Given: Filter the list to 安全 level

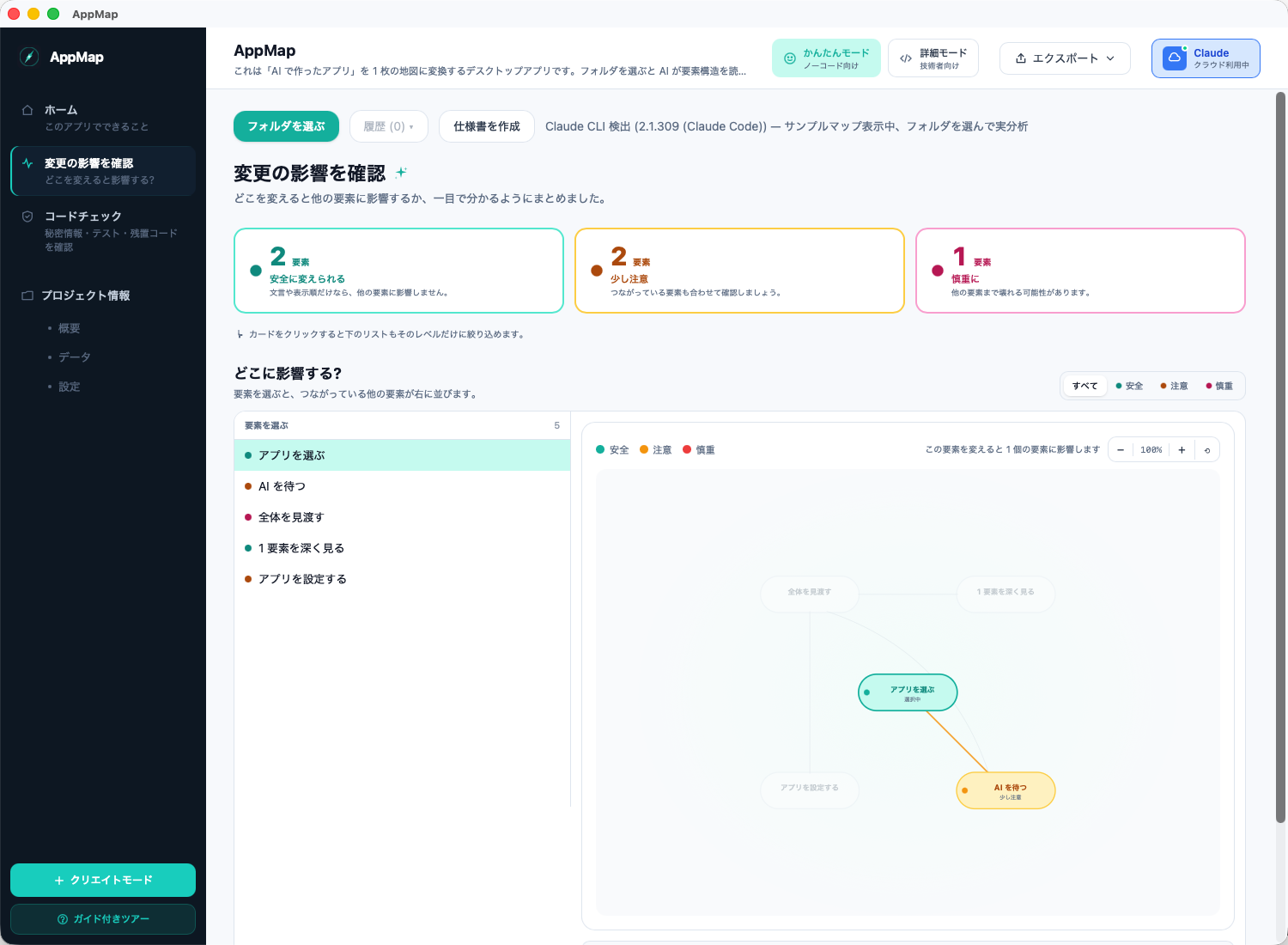Looking at the screenshot, I should pyautogui.click(x=1129, y=386).
